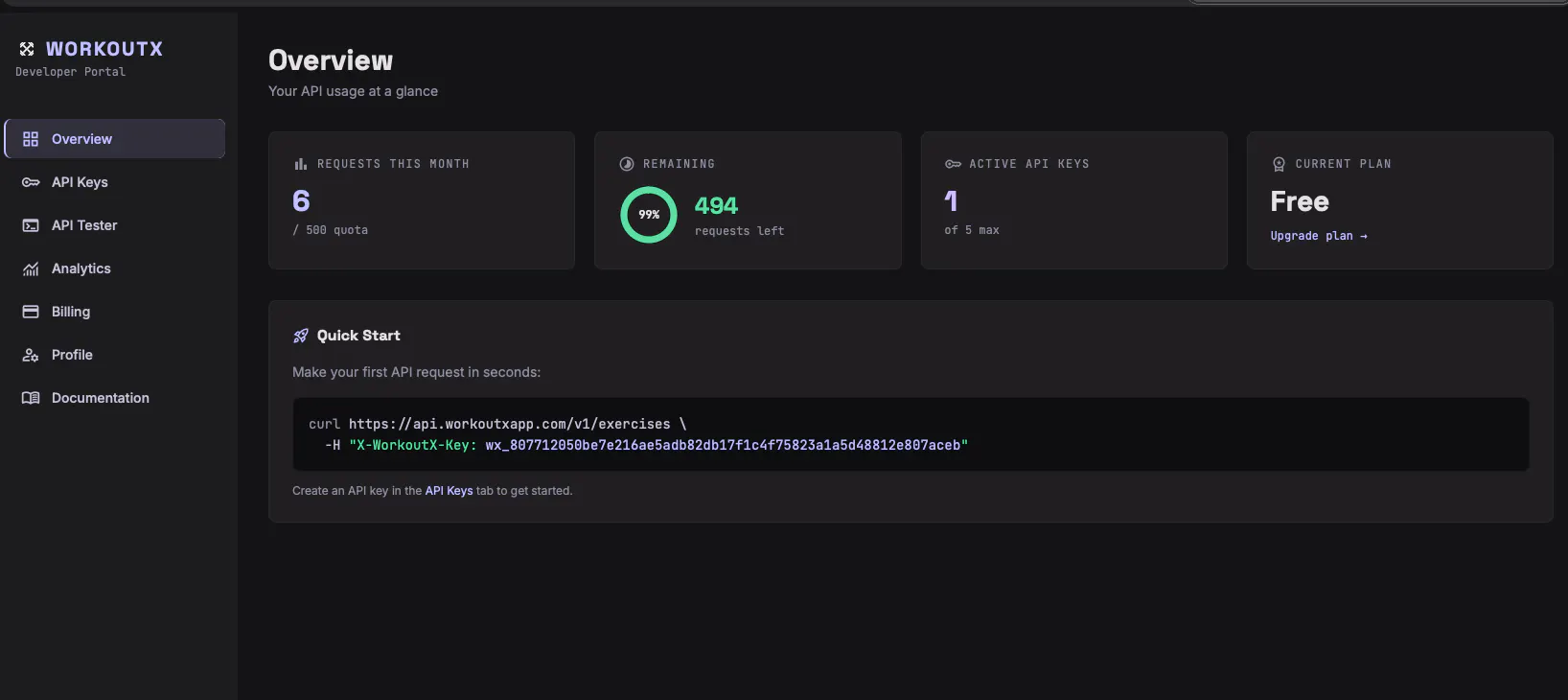Screen dimensions: 1568x700
Task: Click the Free plan name
Action: 1300,201
